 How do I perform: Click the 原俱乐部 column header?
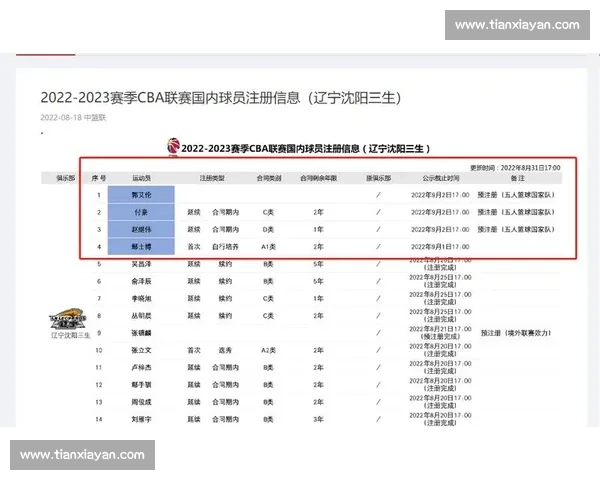378,178
